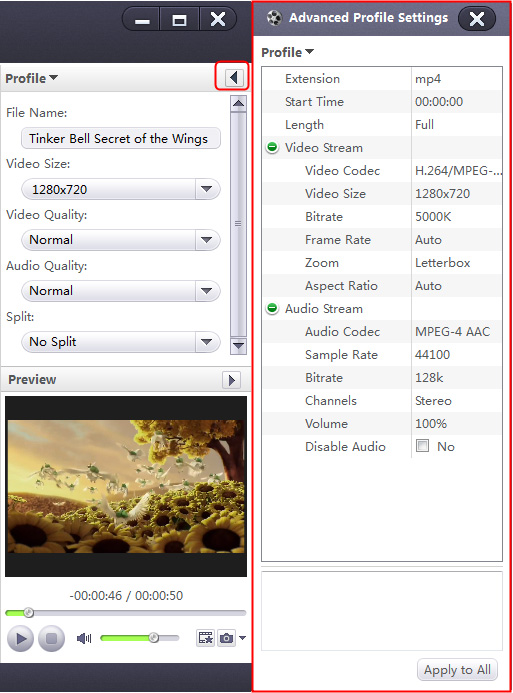
Task: Select the Video Size value 1280x720 in table
Action: click(x=442, y=194)
